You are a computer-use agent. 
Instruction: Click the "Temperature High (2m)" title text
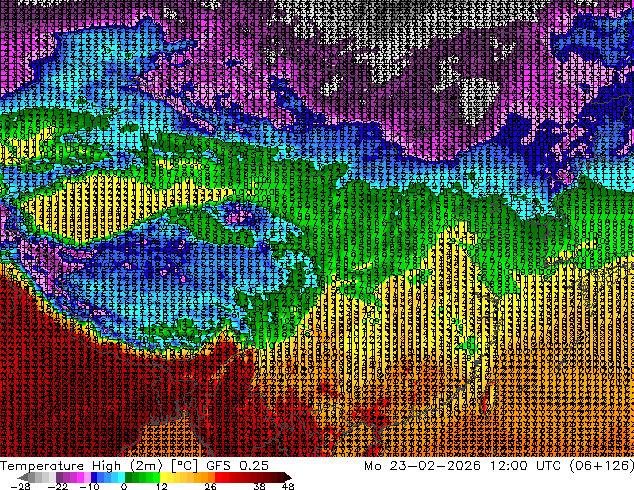[x=81, y=466]
